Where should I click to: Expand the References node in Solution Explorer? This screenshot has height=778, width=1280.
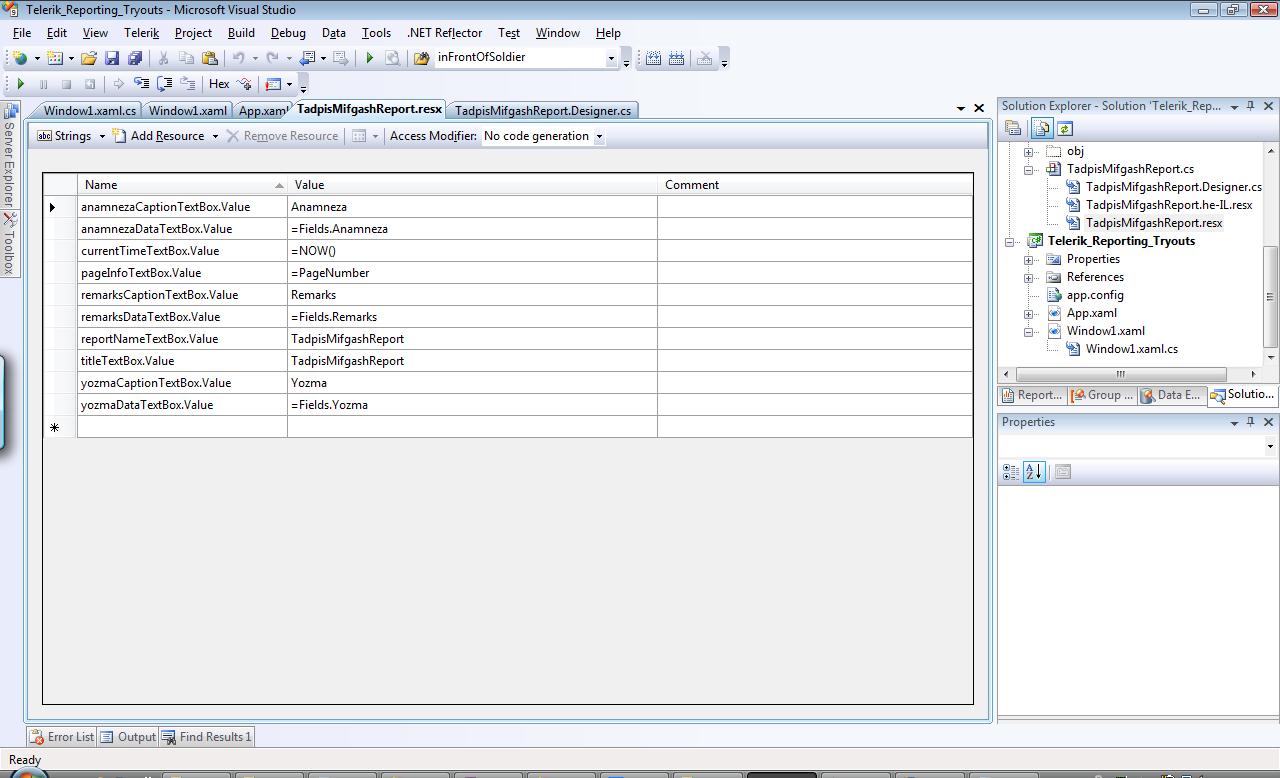[x=1028, y=278]
